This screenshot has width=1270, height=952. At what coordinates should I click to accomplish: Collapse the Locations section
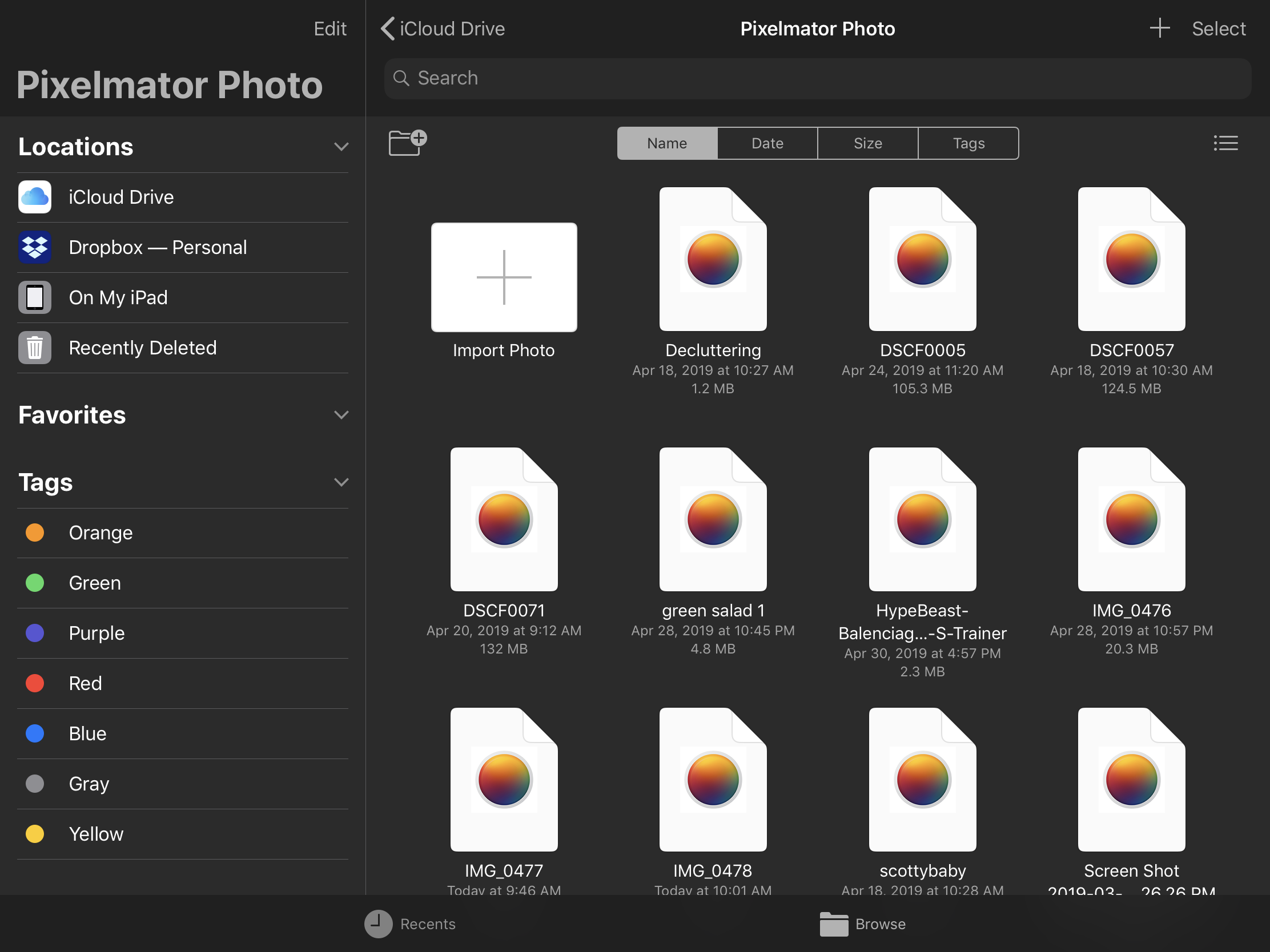click(x=341, y=147)
